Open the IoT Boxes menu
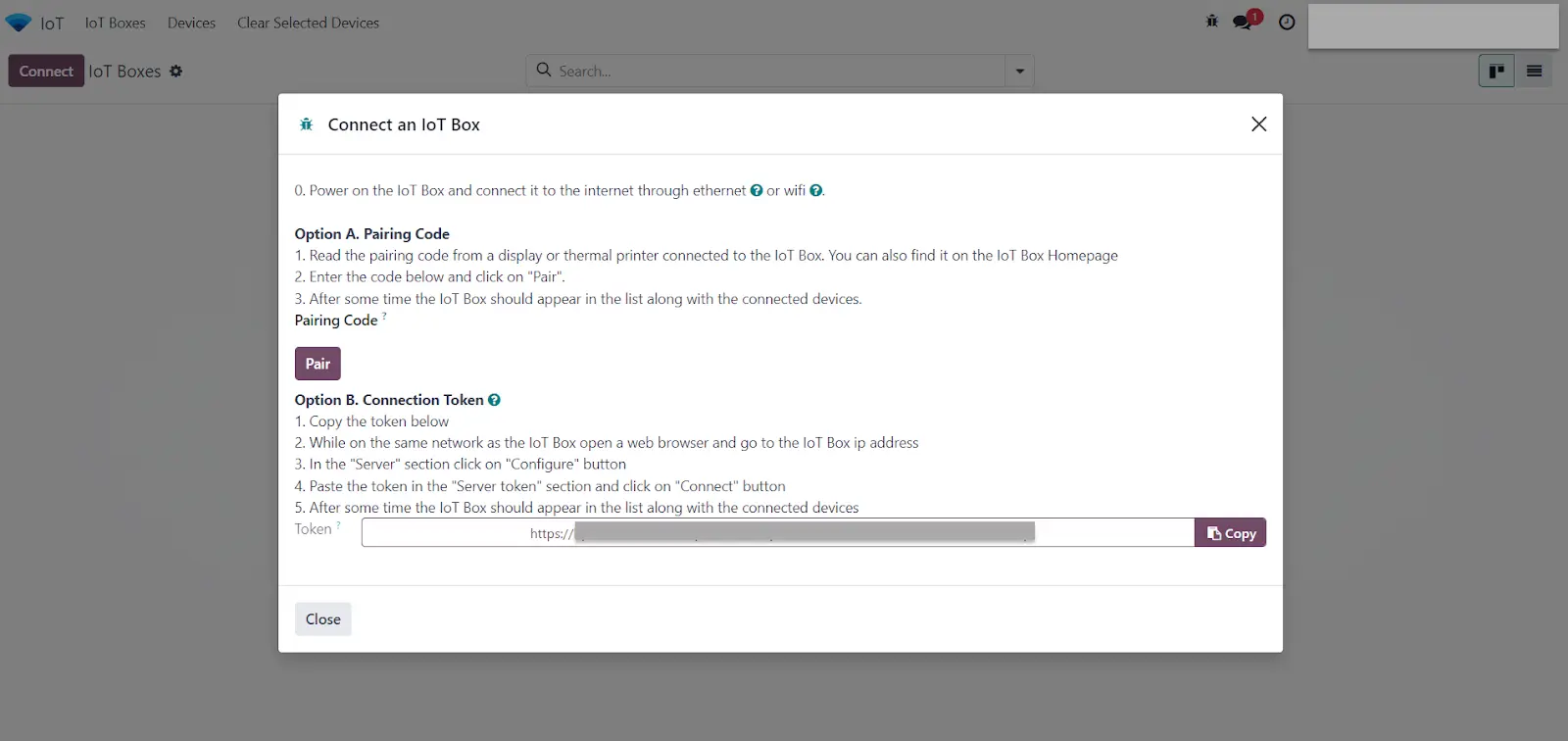1568x741 pixels. [x=115, y=23]
